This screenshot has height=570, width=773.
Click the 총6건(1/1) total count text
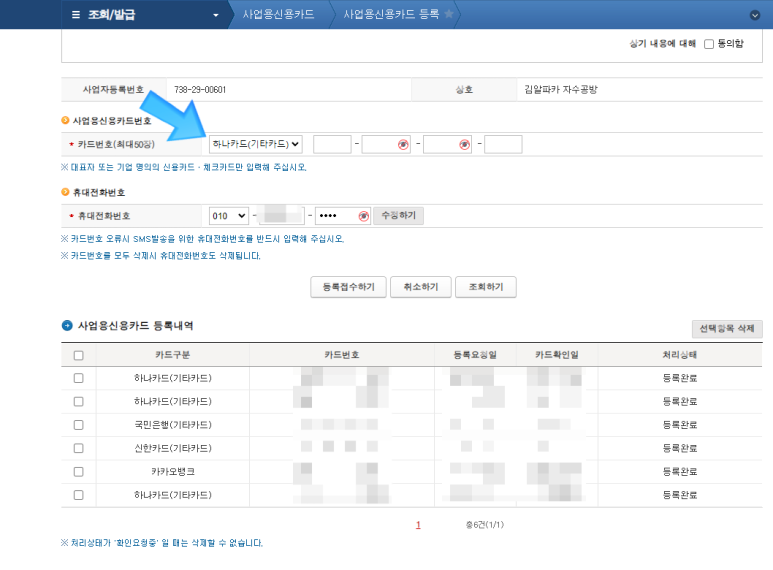[x=485, y=525]
